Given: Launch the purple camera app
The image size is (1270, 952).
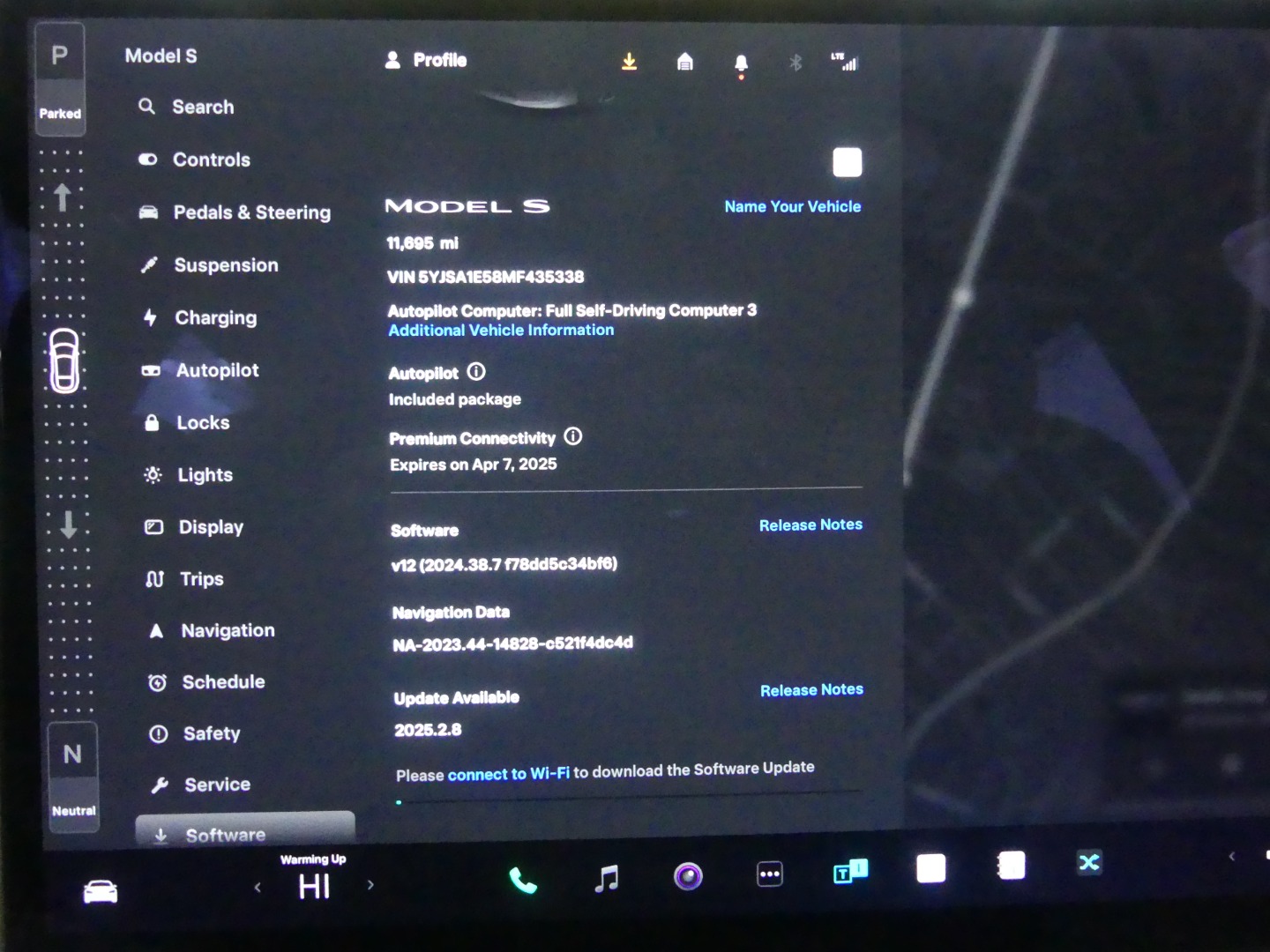Looking at the screenshot, I should click(688, 876).
